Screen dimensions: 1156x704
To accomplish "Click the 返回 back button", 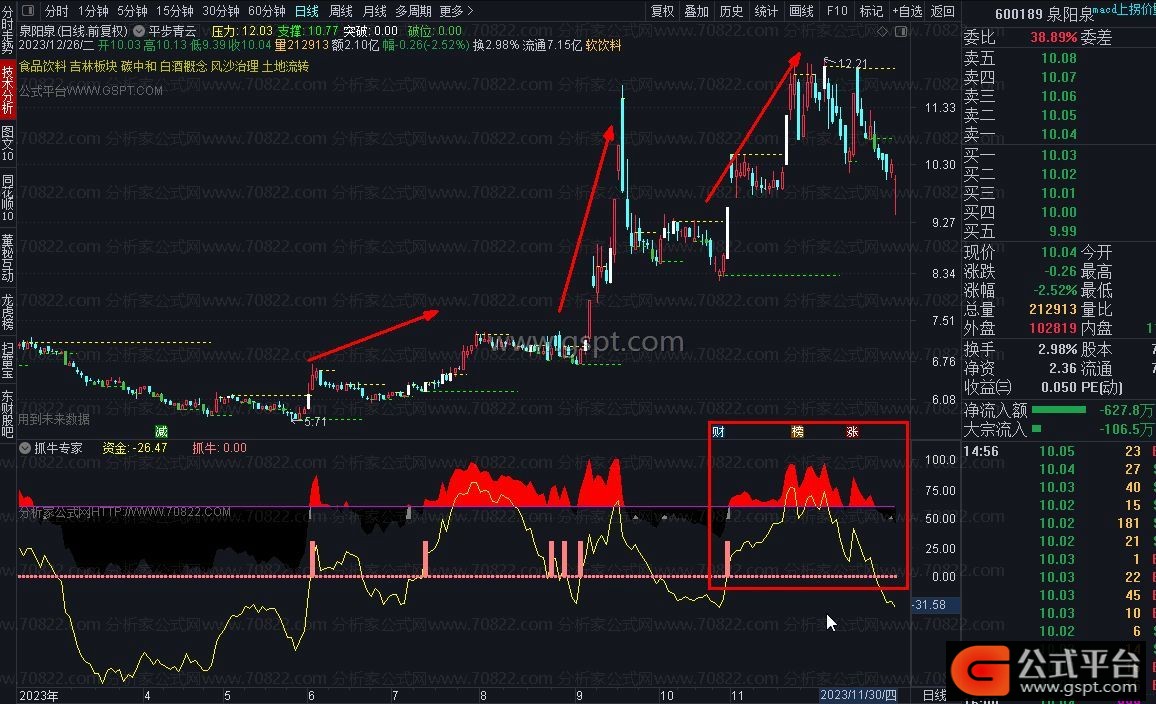I will pos(943,11).
